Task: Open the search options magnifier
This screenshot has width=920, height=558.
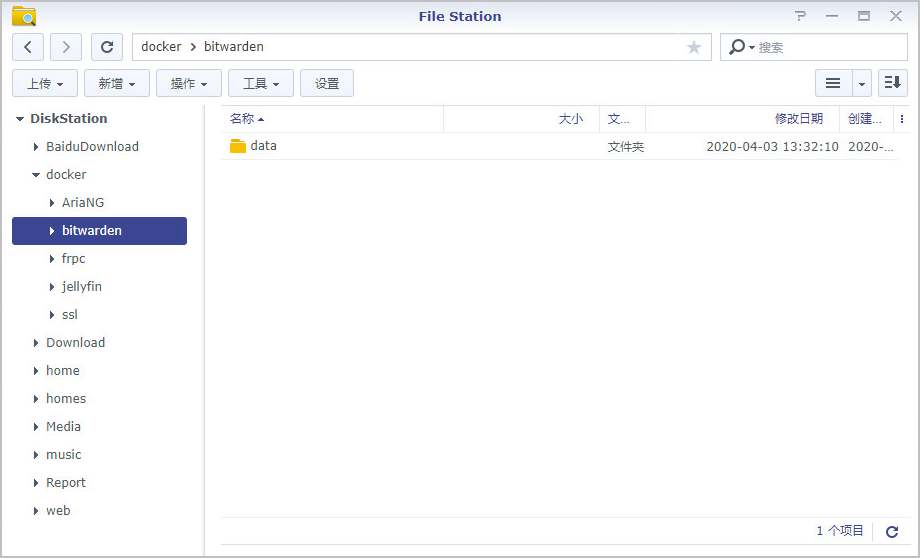Action: coord(739,47)
